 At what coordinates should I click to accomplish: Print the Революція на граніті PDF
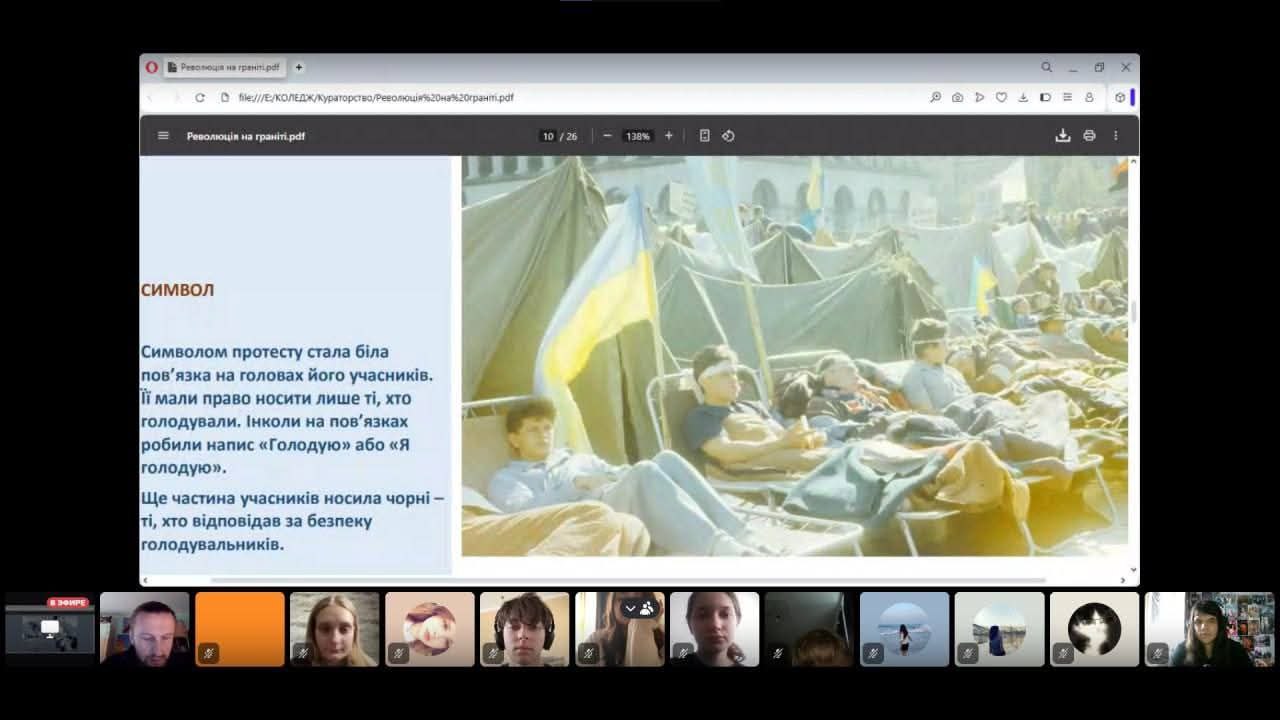pyautogui.click(x=1089, y=136)
